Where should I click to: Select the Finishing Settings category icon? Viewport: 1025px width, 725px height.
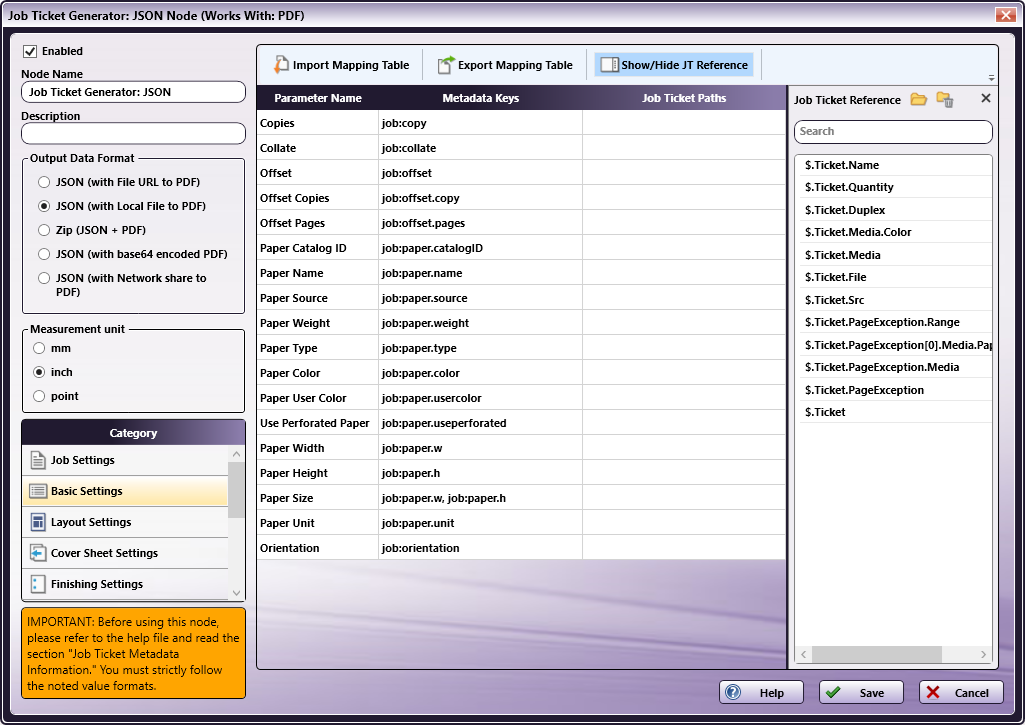coord(38,584)
